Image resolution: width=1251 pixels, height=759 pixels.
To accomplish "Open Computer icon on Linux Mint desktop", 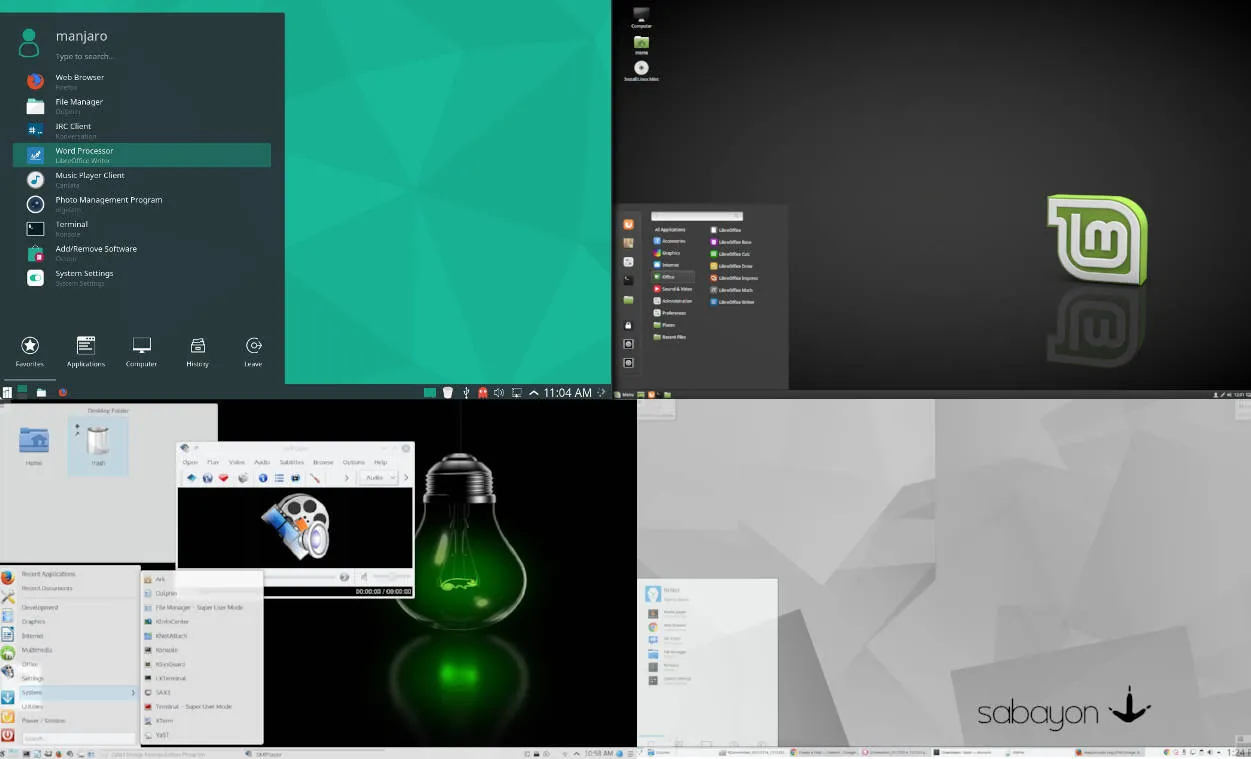I will pyautogui.click(x=641, y=17).
